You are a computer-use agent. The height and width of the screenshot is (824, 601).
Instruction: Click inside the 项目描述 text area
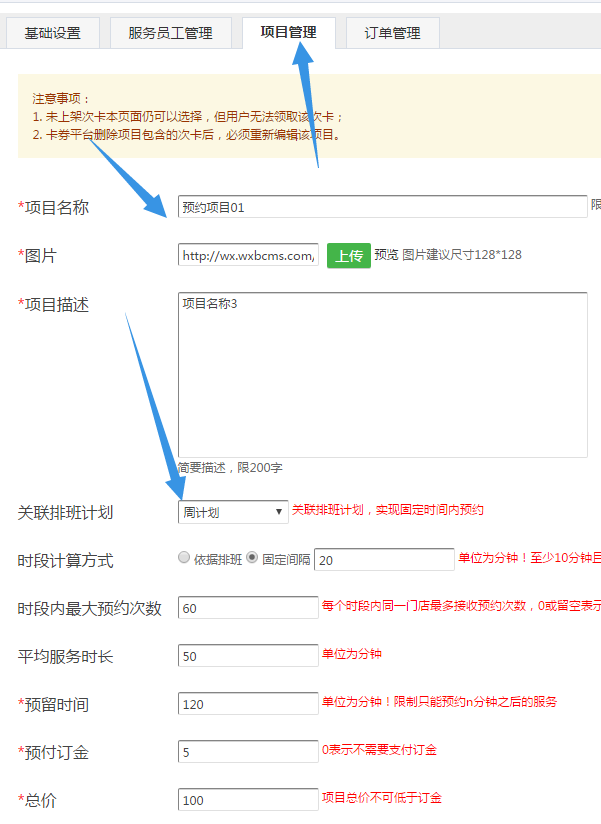tap(382, 375)
